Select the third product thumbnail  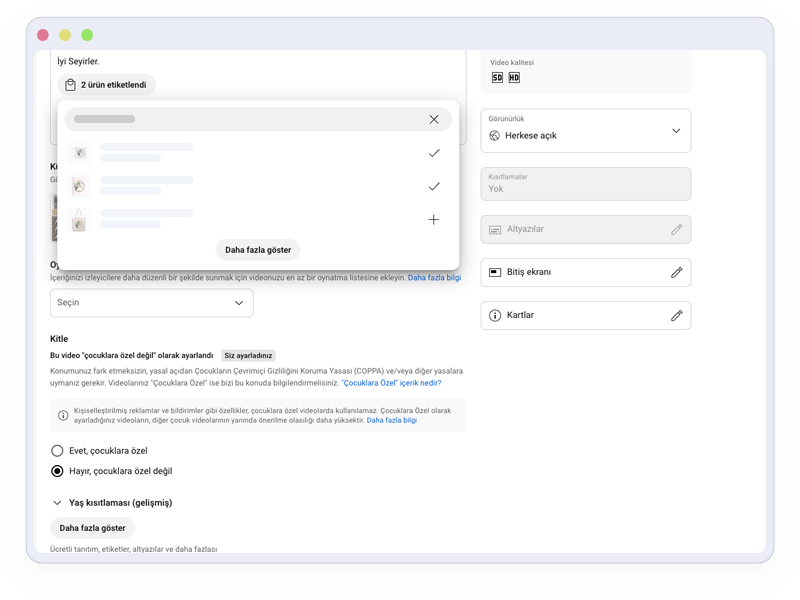(x=79, y=221)
